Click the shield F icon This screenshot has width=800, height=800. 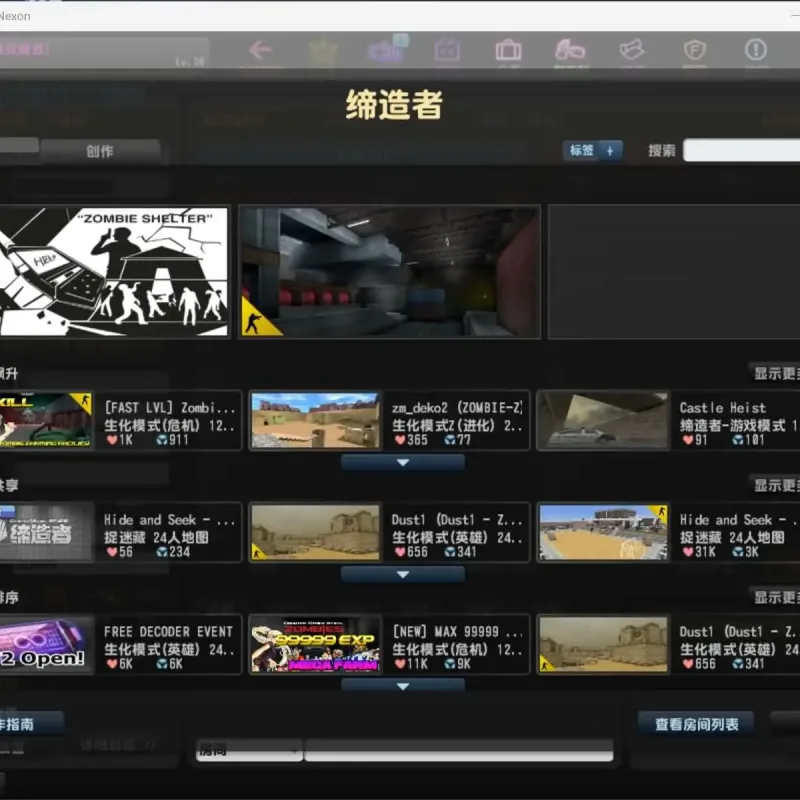694,50
